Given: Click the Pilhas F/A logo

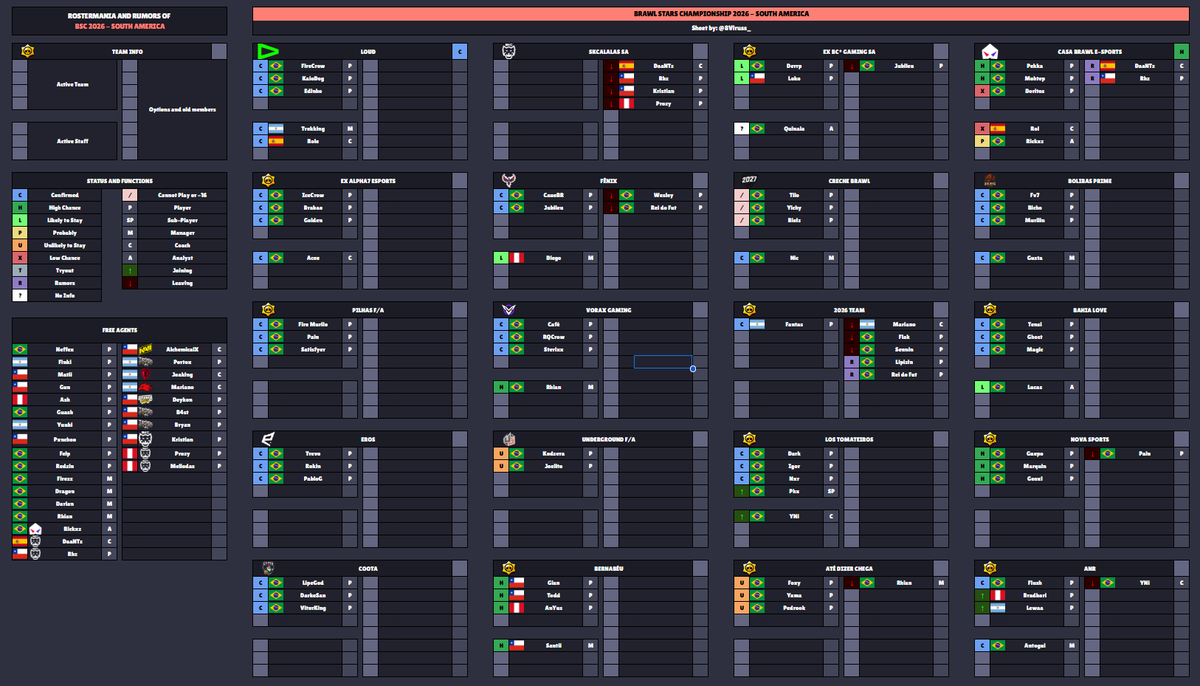Looking at the screenshot, I should (x=267, y=309).
